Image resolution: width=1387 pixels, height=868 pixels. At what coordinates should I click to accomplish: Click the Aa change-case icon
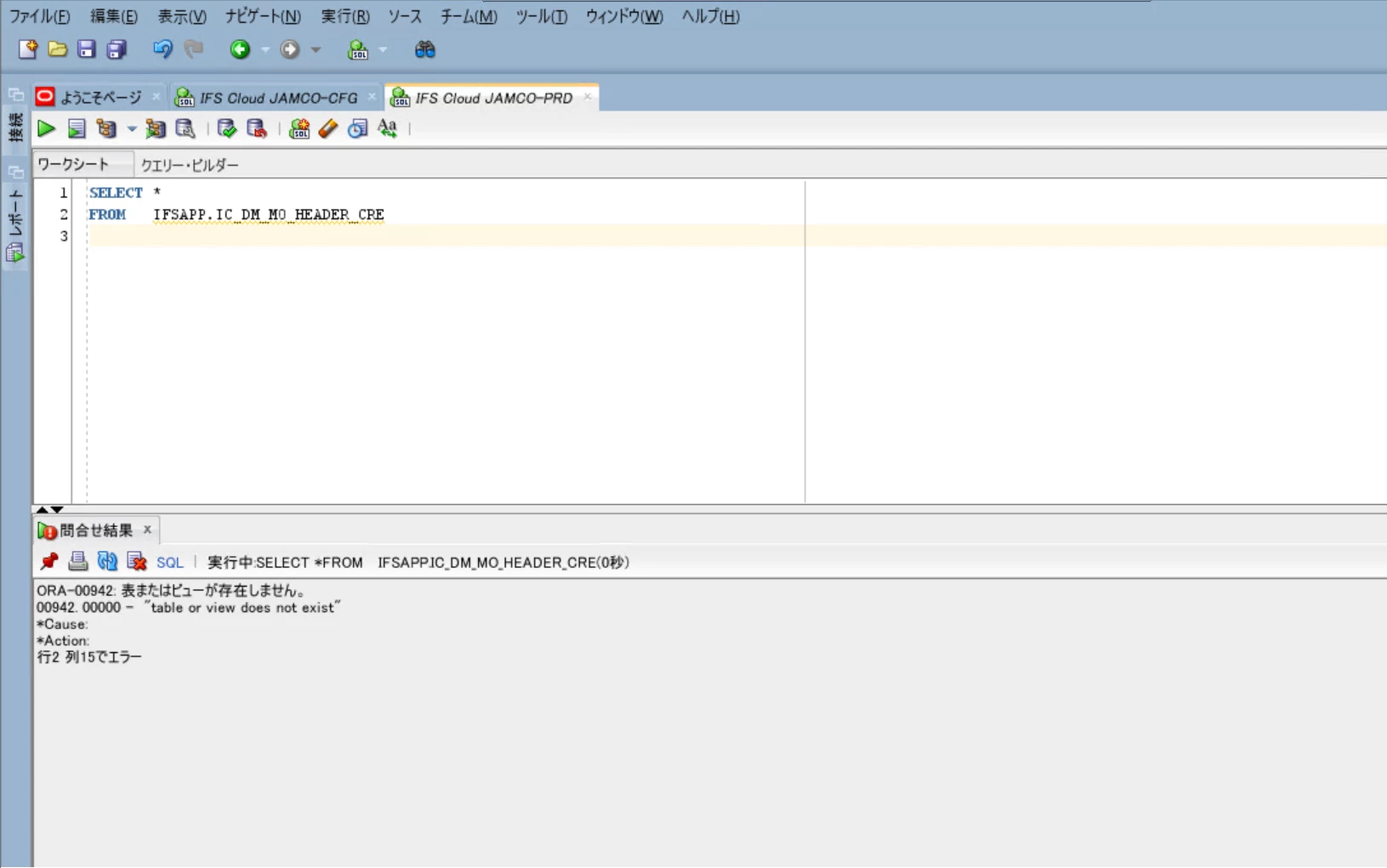tap(388, 128)
